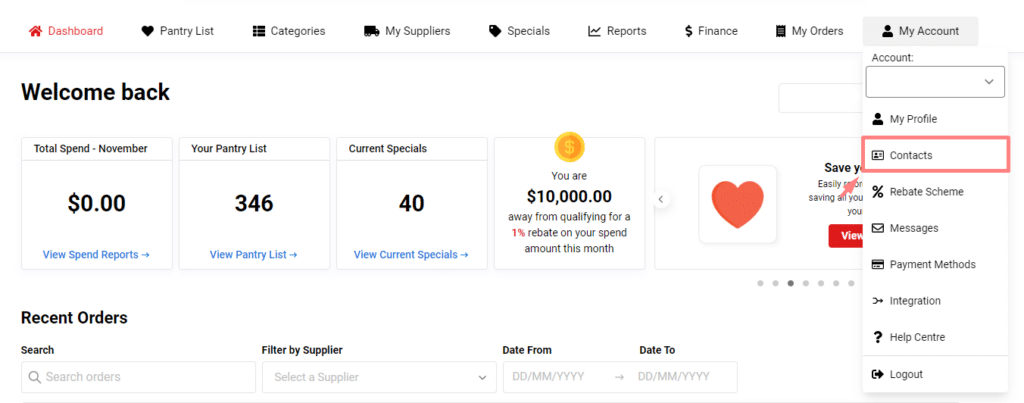Click the Pantry List heart icon

(x=148, y=31)
